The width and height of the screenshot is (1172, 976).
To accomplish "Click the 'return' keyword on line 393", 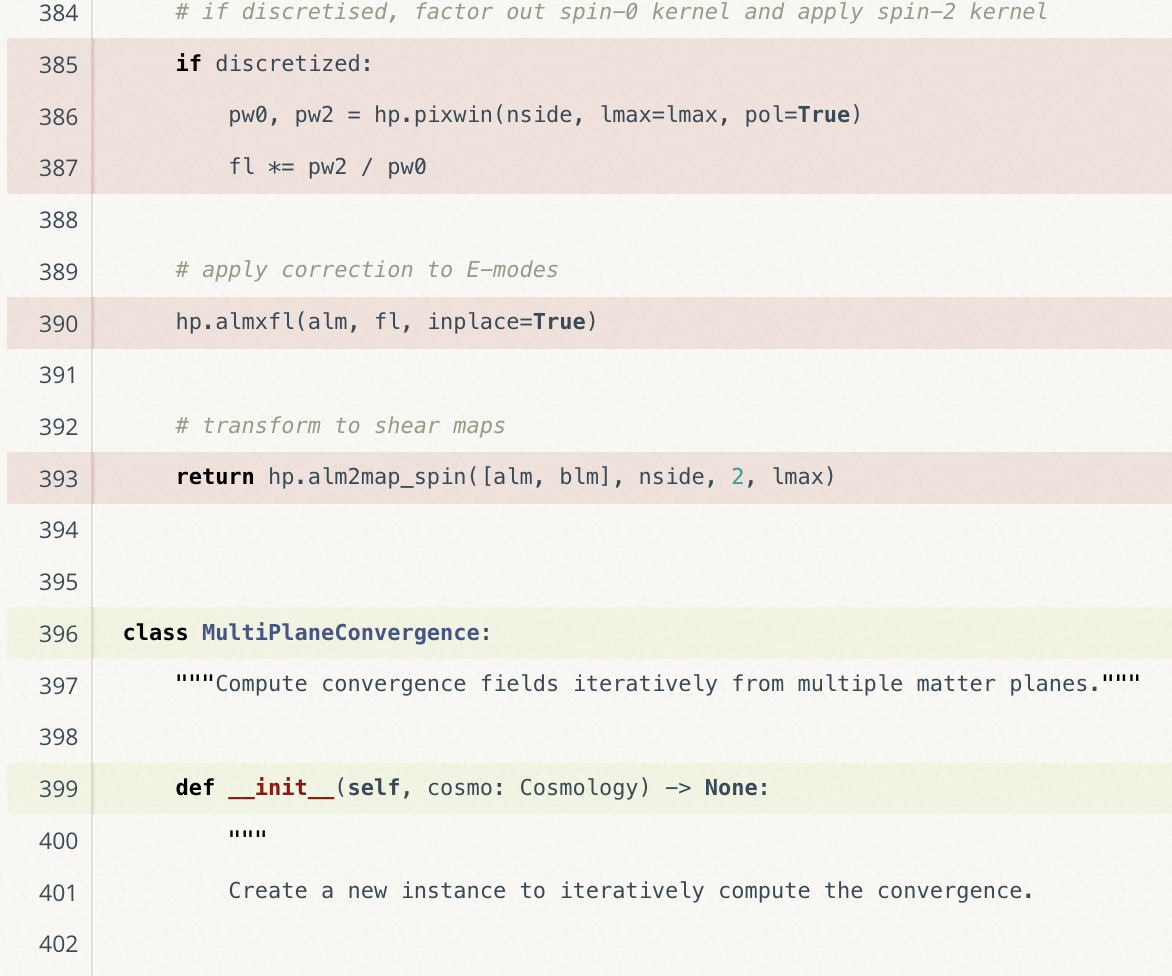I will pos(214,477).
